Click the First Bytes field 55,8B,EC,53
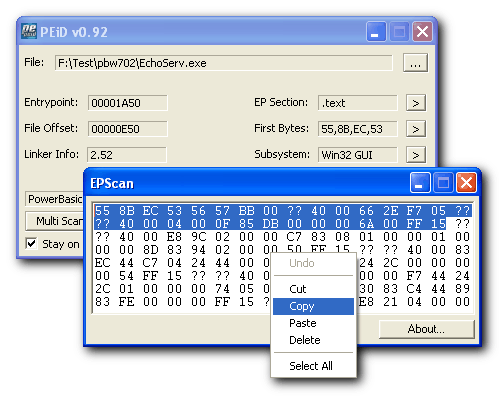This screenshot has width=499, height=400. (x=358, y=129)
